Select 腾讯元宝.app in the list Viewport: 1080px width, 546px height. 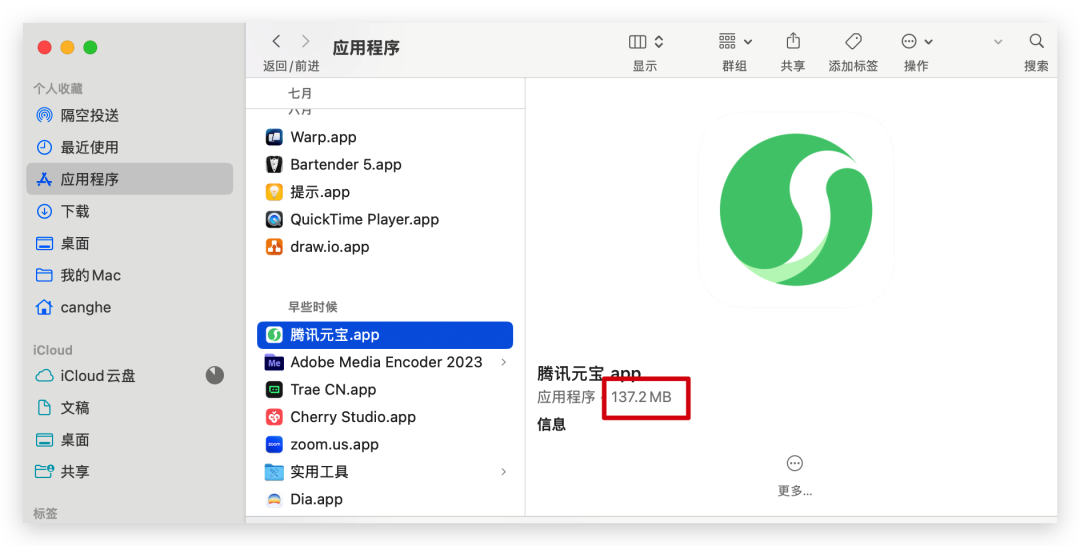coord(385,335)
